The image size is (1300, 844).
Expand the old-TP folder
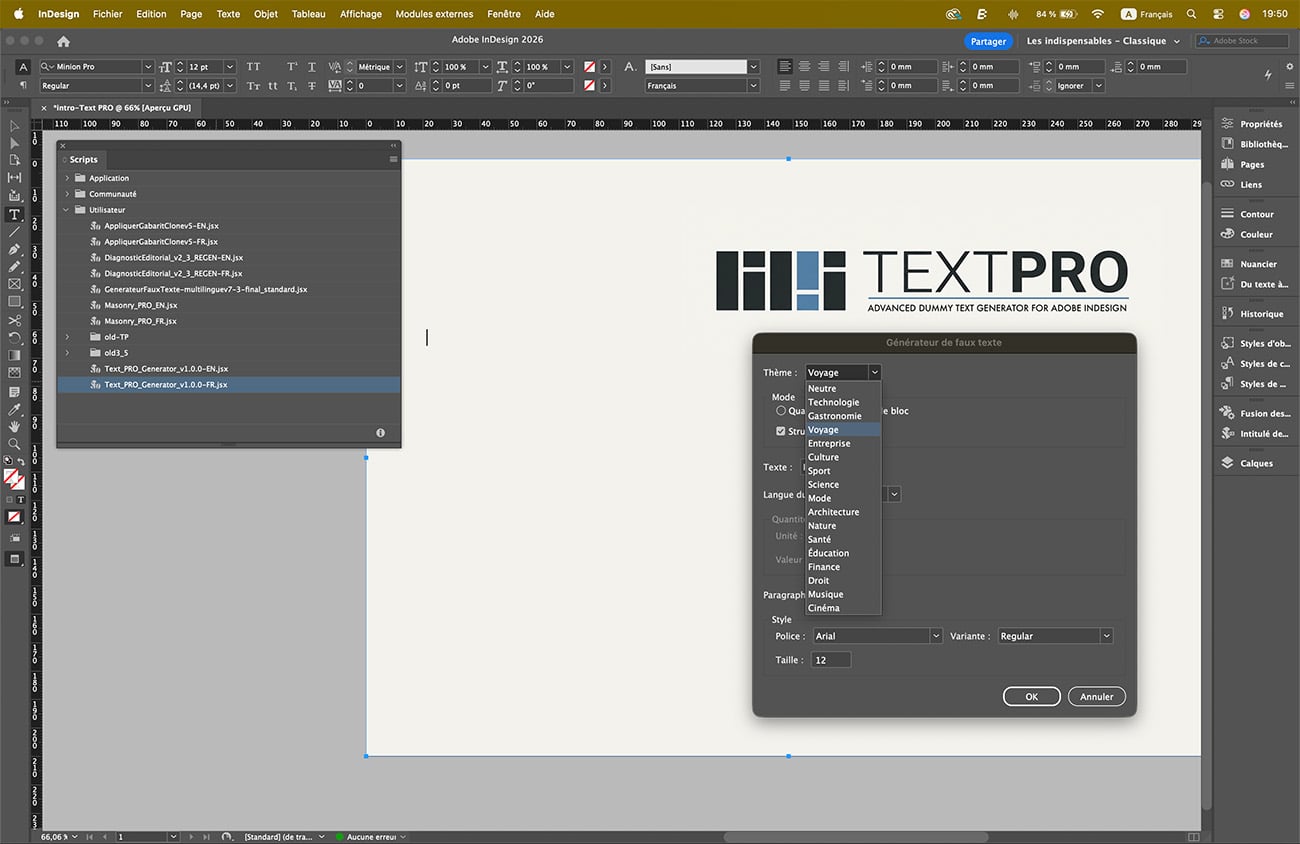pos(68,337)
